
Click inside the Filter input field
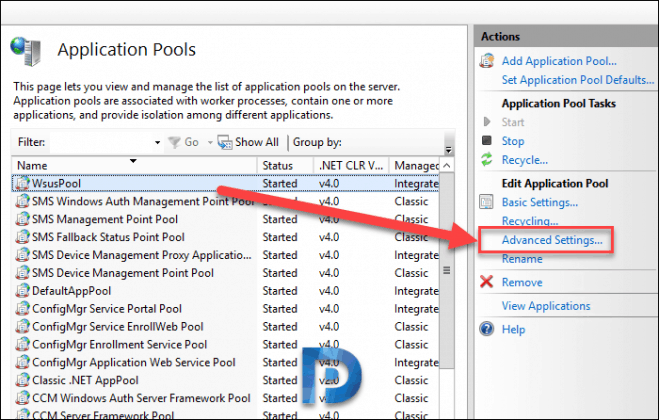(x=101, y=143)
